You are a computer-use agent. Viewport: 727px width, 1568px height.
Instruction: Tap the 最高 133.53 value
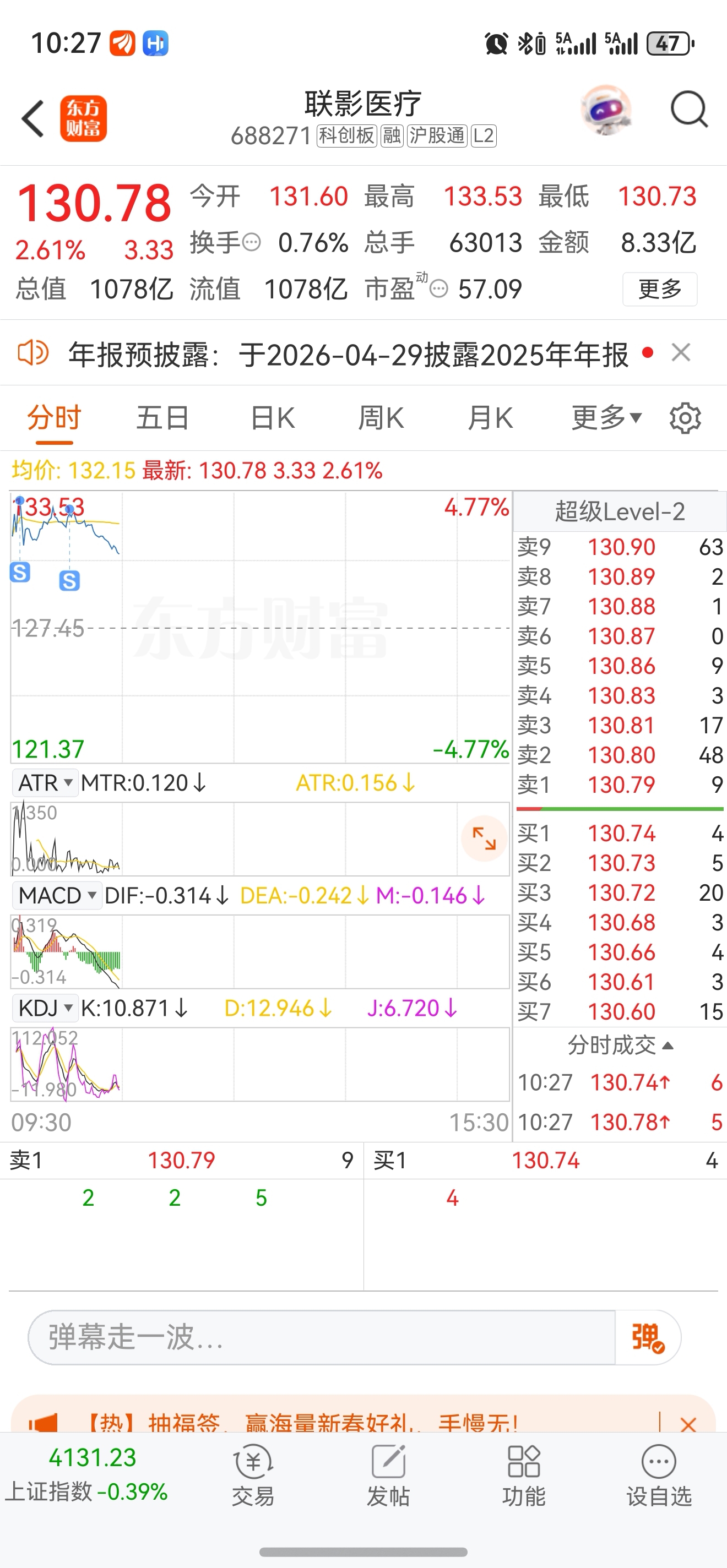coord(482,197)
